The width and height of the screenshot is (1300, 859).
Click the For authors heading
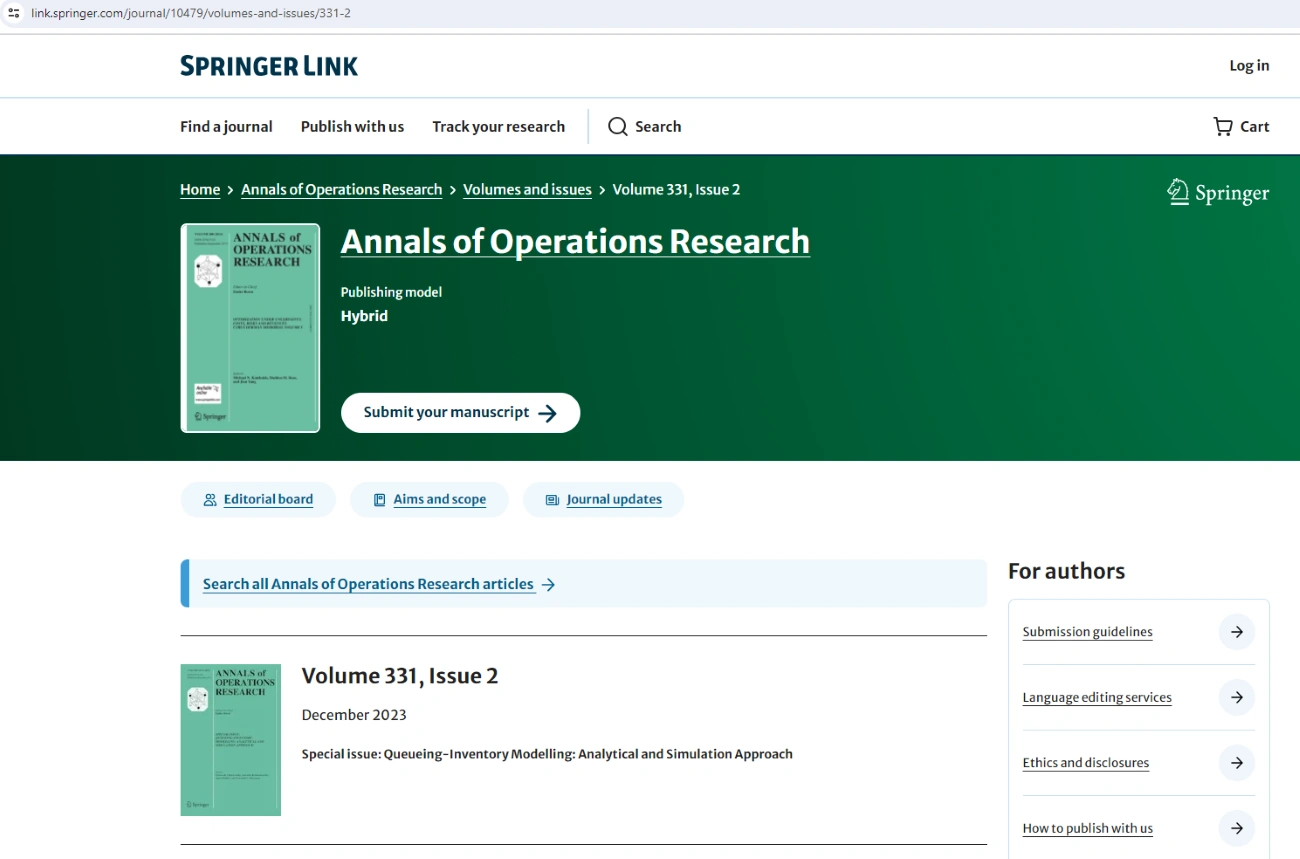(1066, 571)
